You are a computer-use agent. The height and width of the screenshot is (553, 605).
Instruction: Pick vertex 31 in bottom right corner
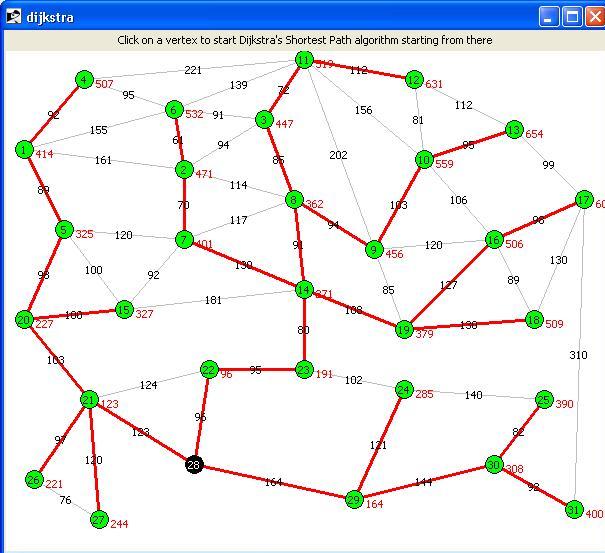(574, 510)
